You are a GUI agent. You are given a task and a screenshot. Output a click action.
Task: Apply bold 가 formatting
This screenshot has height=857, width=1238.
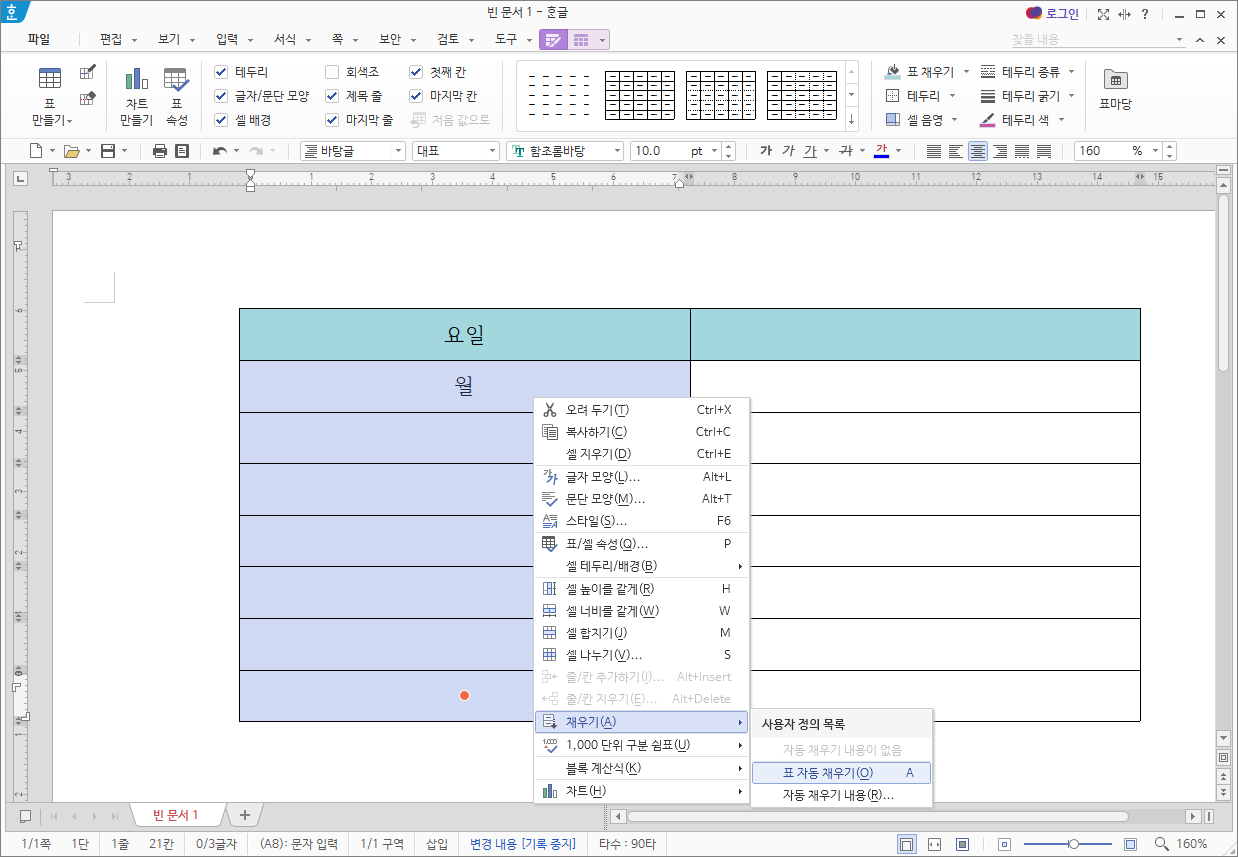coord(766,151)
